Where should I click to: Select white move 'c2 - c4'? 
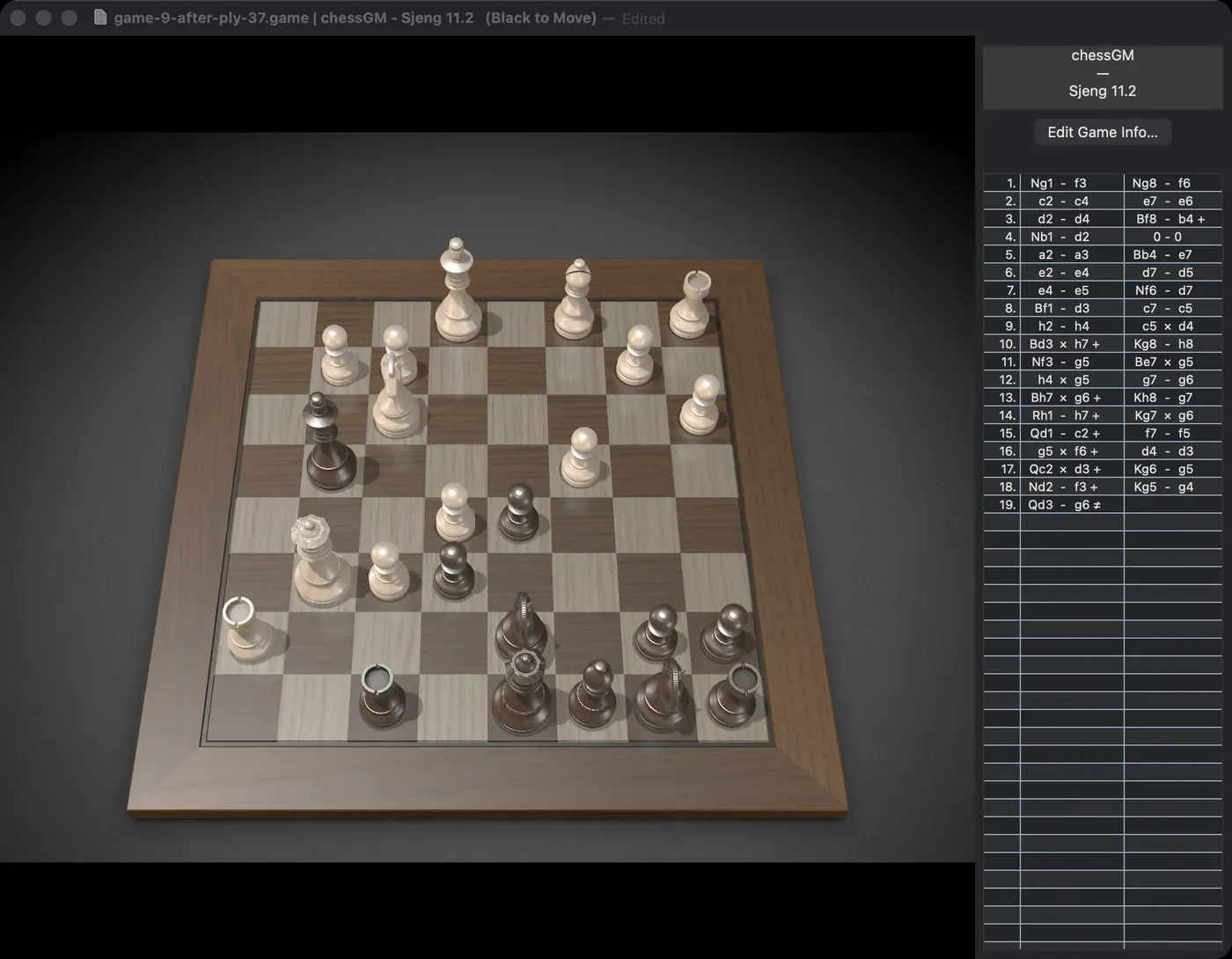pyautogui.click(x=1072, y=201)
